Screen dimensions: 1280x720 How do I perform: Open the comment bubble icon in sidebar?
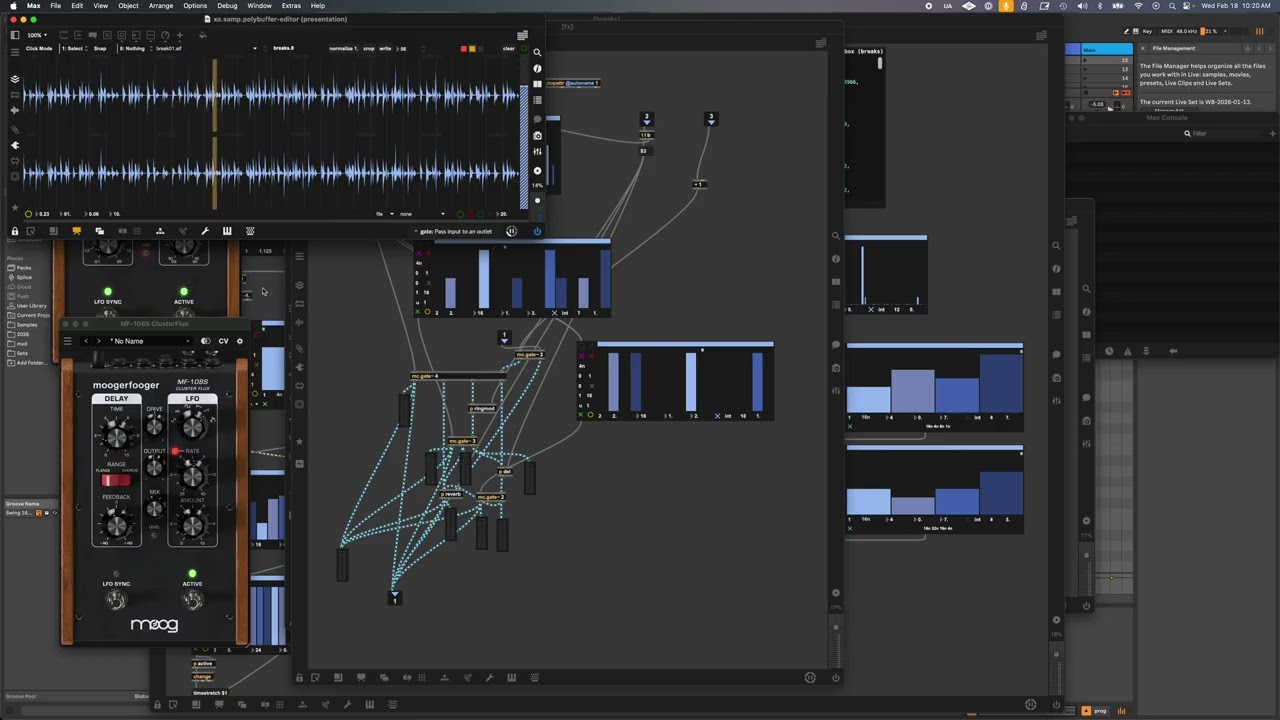537,118
